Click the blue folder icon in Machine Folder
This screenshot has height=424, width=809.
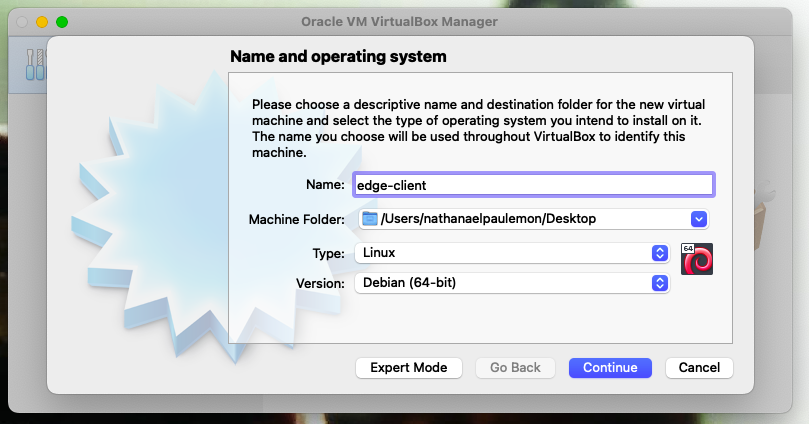click(369, 219)
